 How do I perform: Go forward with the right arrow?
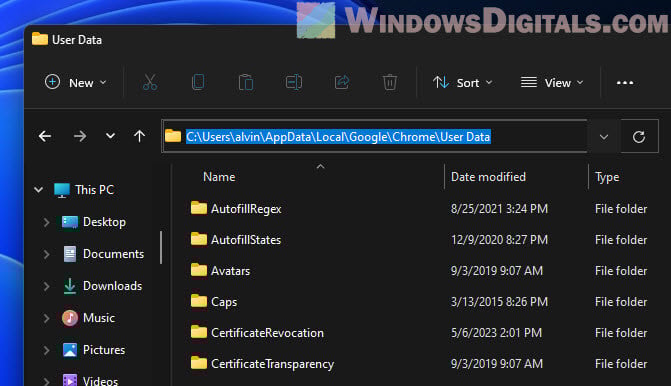pyautogui.click(x=80, y=137)
